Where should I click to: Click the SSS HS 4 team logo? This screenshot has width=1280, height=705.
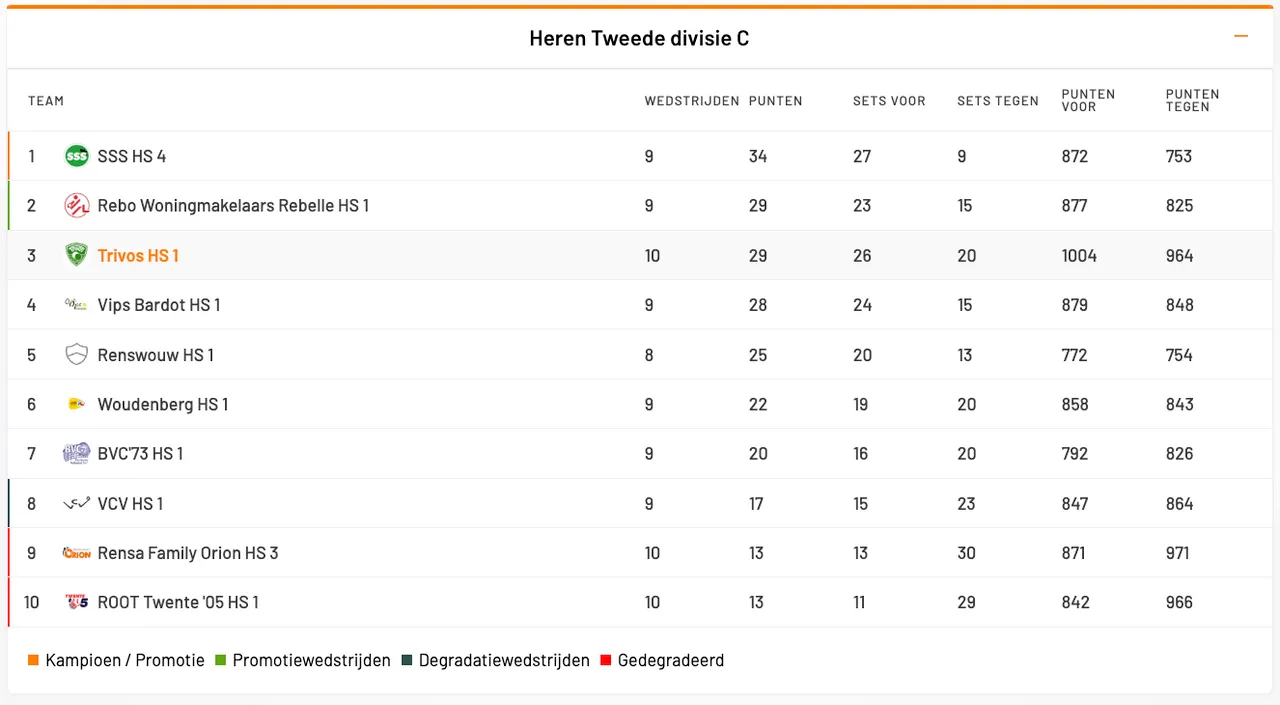(77, 156)
